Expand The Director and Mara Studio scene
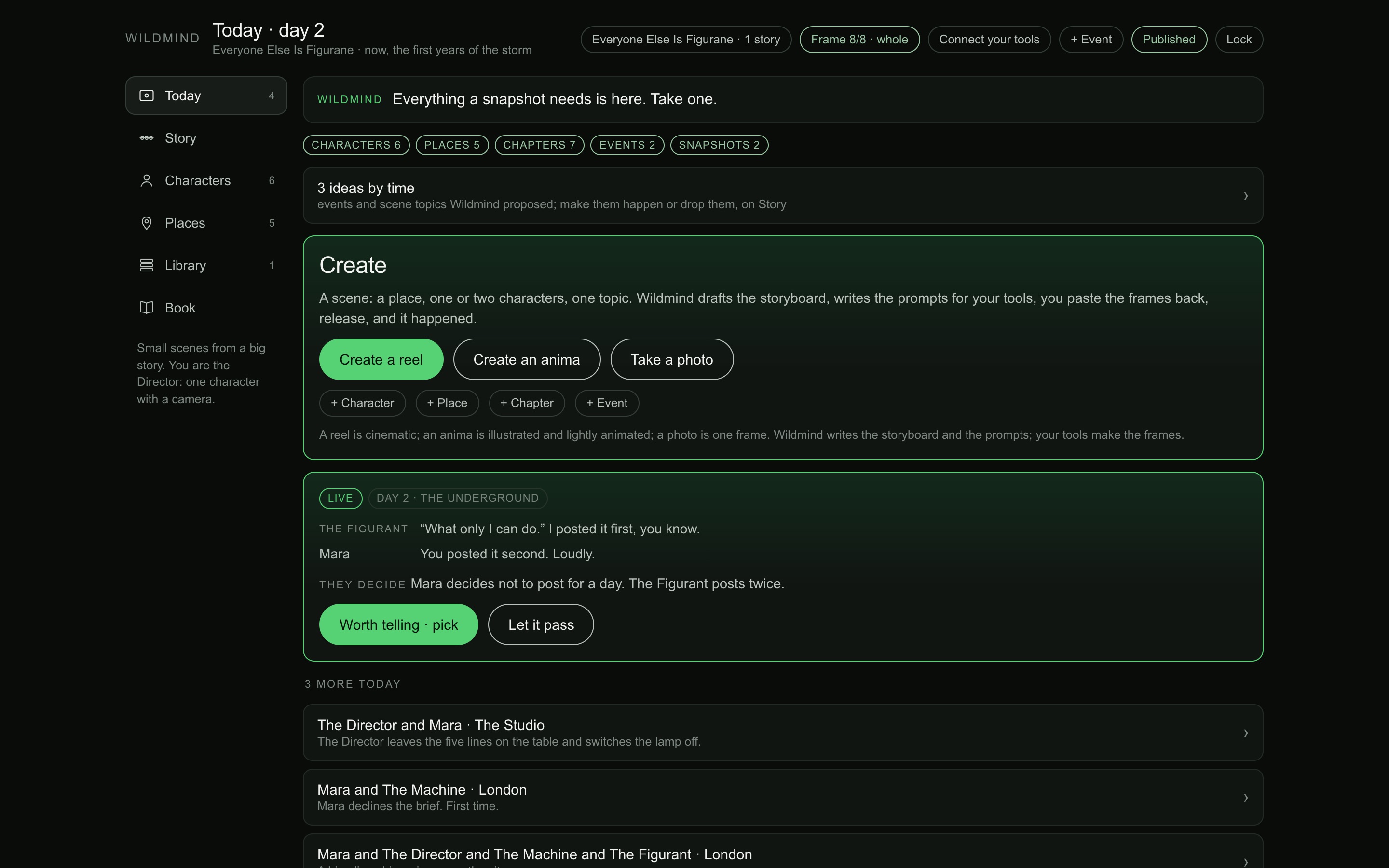Viewport: 1389px width, 868px height. pos(783,732)
